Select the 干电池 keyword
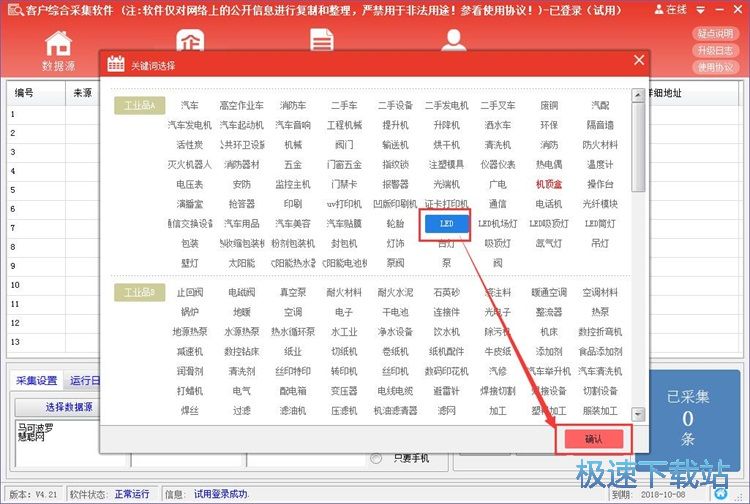 395,312
